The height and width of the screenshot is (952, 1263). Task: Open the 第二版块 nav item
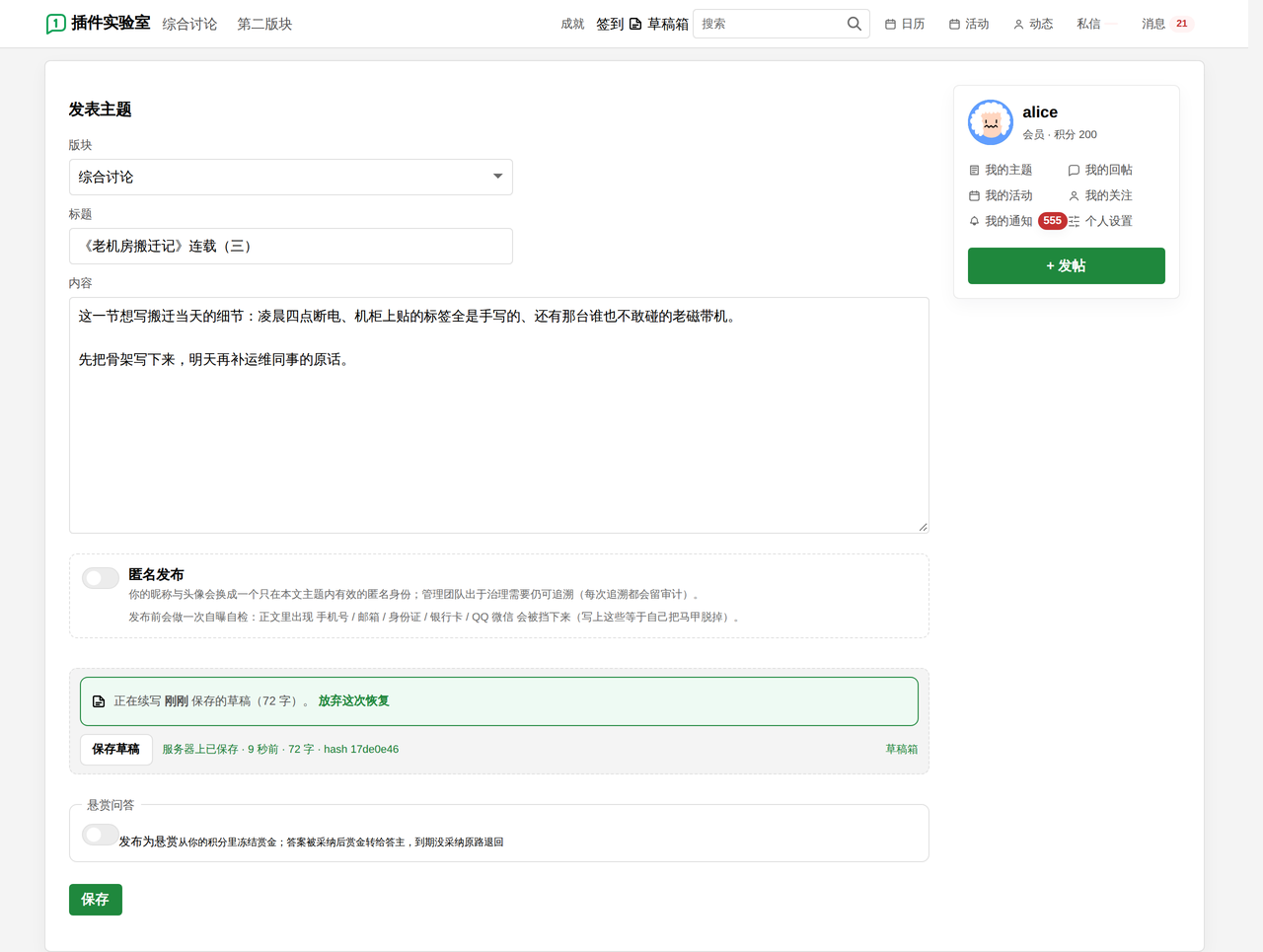click(264, 24)
